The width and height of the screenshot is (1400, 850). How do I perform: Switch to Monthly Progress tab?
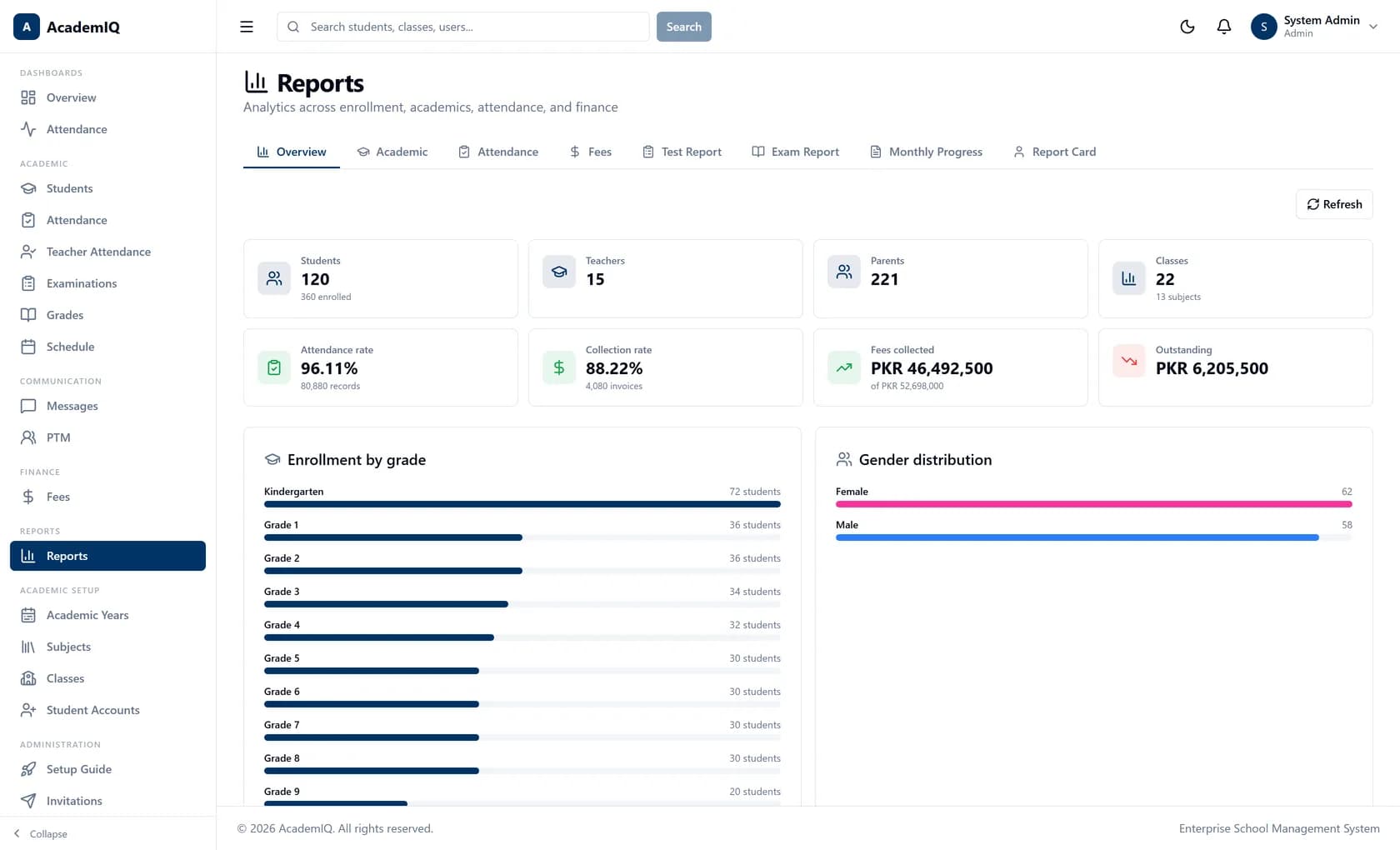click(927, 152)
